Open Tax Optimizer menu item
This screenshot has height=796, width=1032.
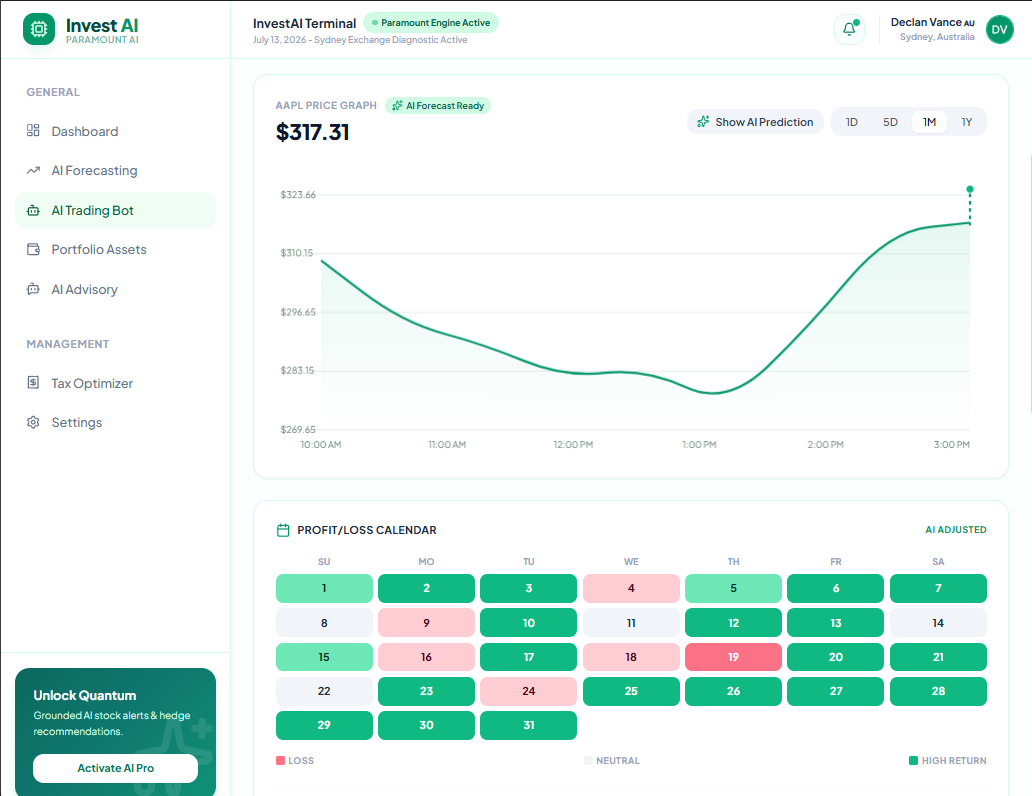click(x=115, y=383)
